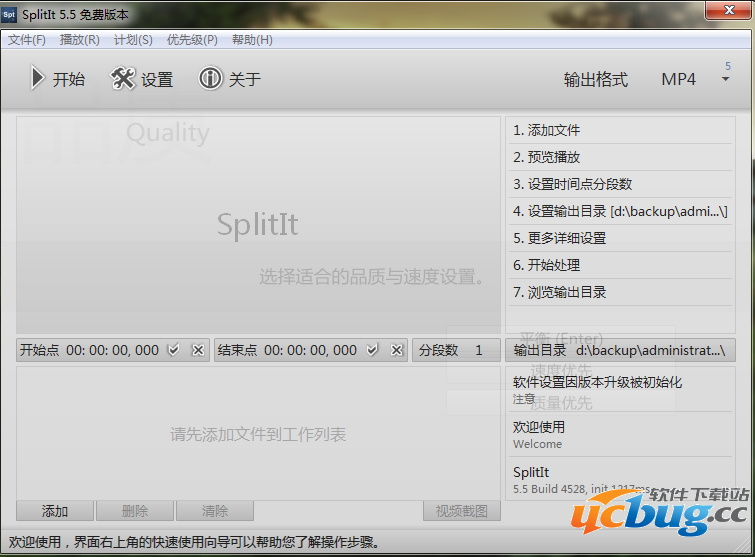This screenshot has height=557, width=755.
Task: Clear start point with its X icon
Action: [197, 350]
